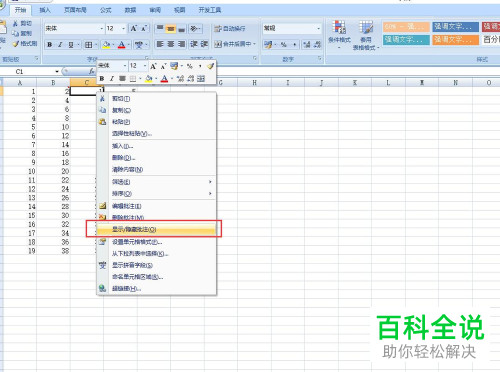Switch to the 开发工具 (Developer) ribbon tab

[210, 10]
